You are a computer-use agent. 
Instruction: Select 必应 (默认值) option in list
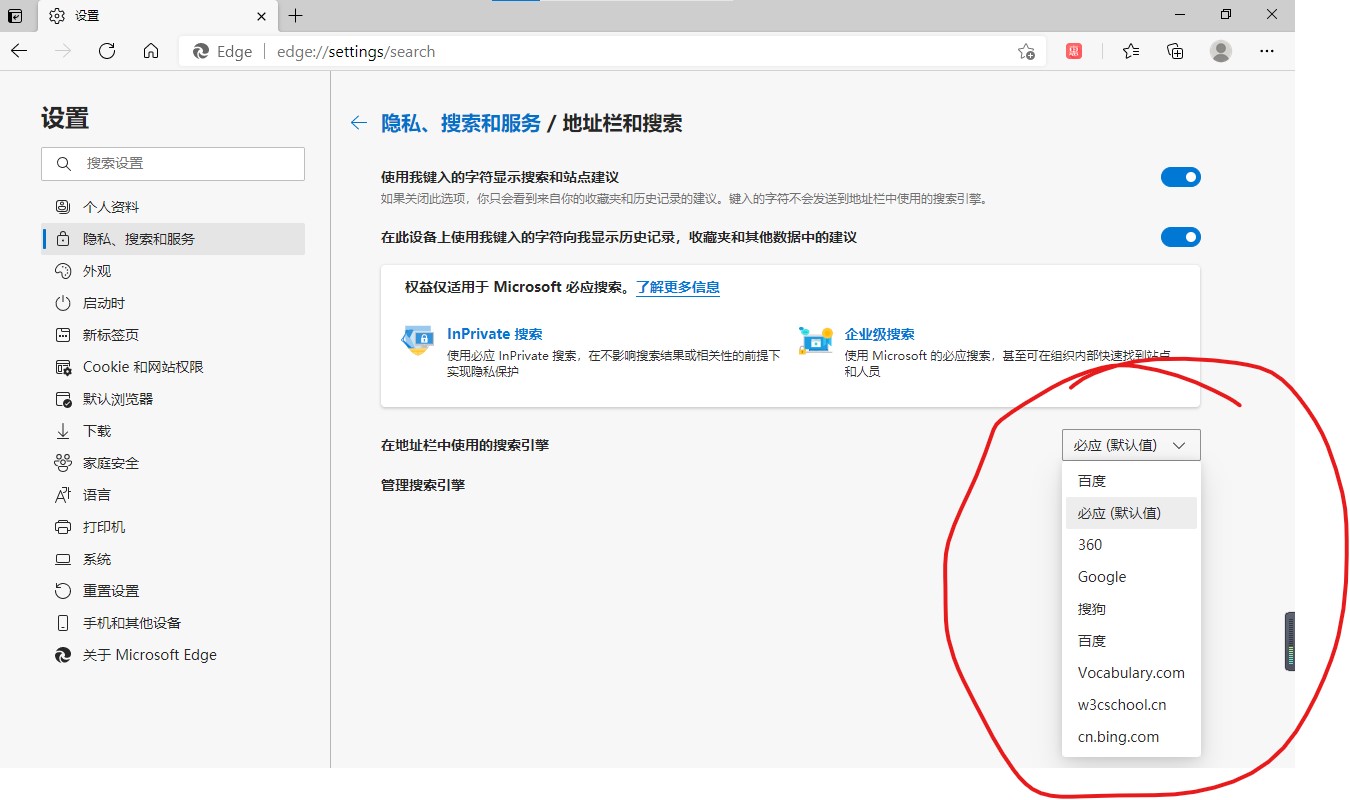pos(1131,513)
